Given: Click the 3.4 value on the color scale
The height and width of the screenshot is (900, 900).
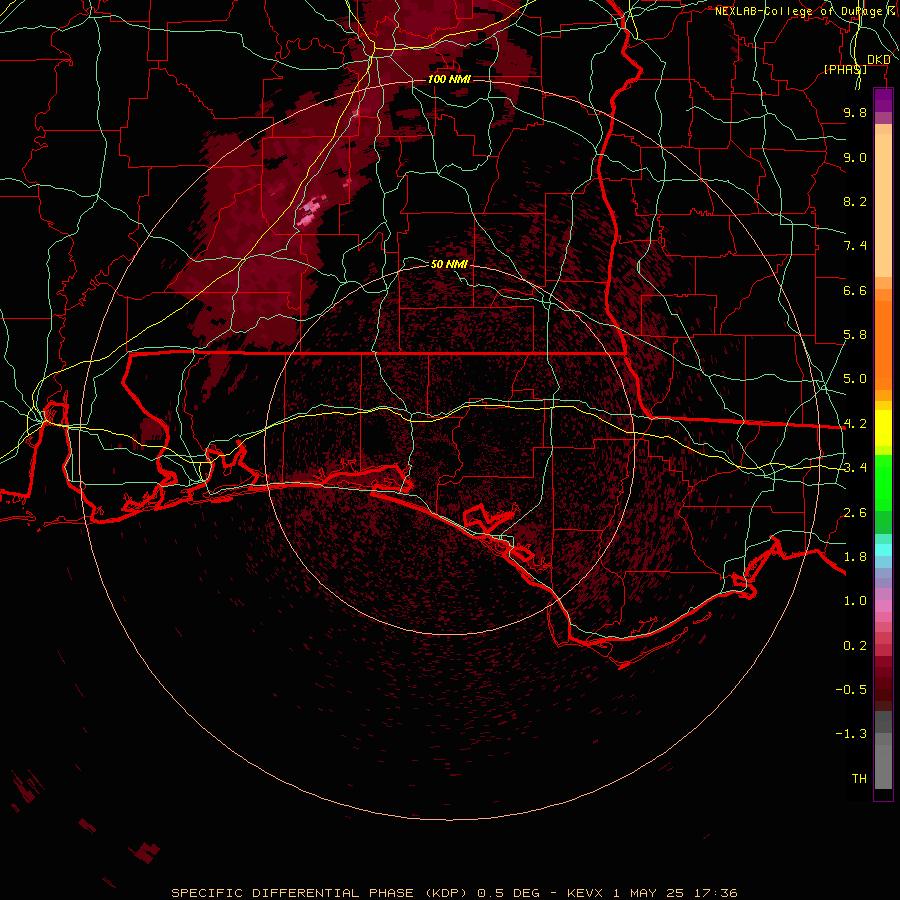Looking at the screenshot, I should (855, 468).
